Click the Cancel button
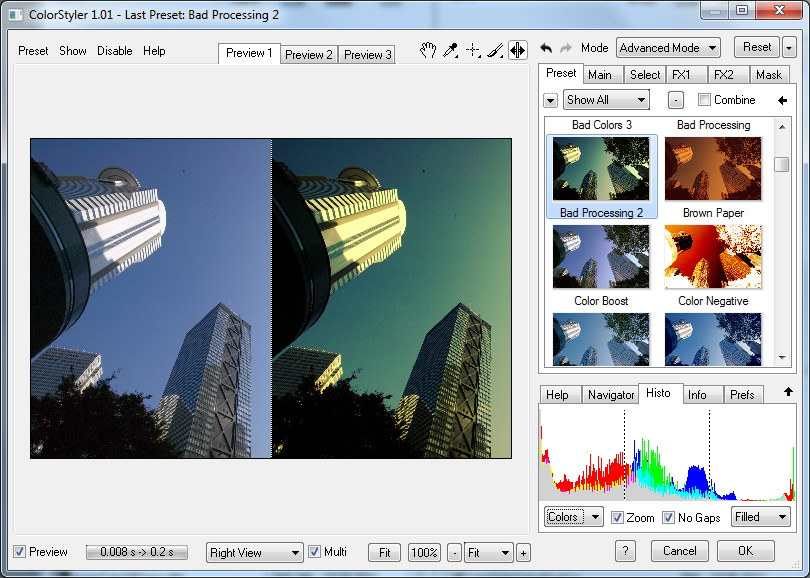Viewport: 810px width, 578px height. 679,551
